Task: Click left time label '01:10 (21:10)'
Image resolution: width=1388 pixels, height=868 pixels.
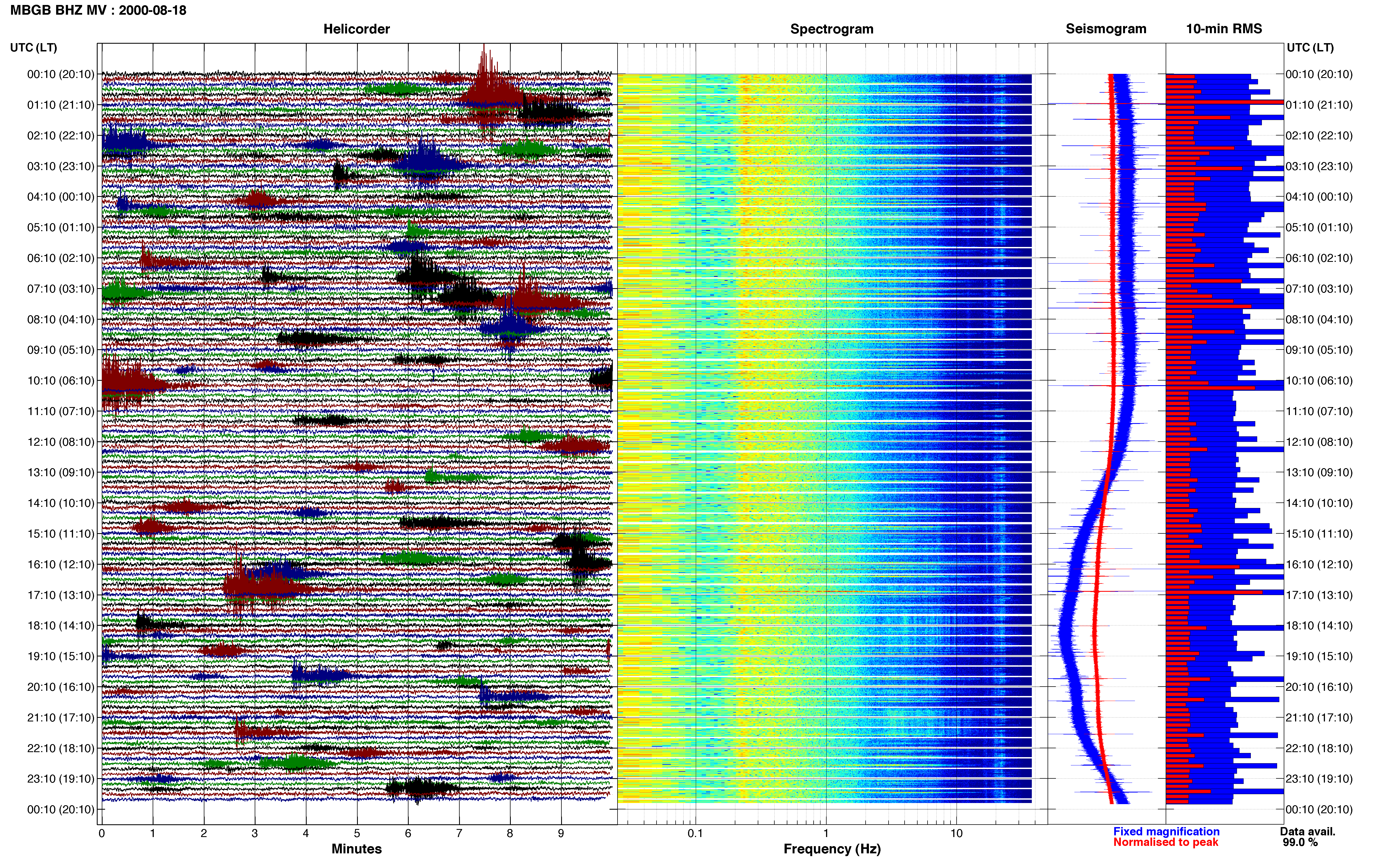Action: (61, 105)
